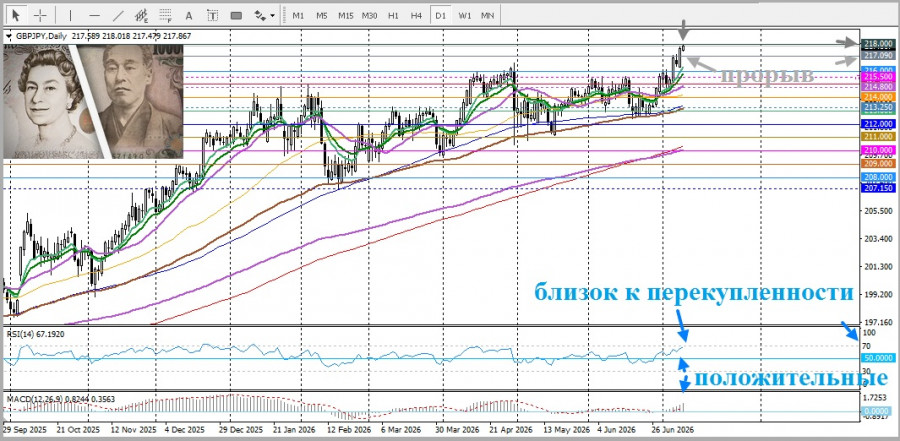Switch chart to M15 timeframe
This screenshot has height=441, width=900.
click(x=346, y=16)
